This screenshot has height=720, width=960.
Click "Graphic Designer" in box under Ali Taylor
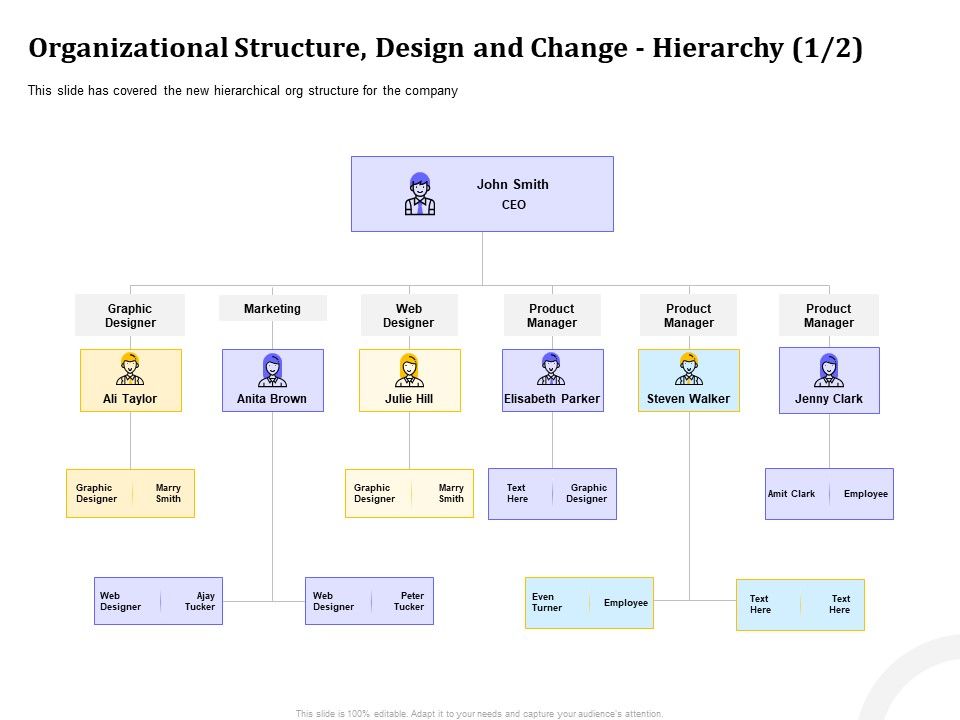click(x=96, y=493)
